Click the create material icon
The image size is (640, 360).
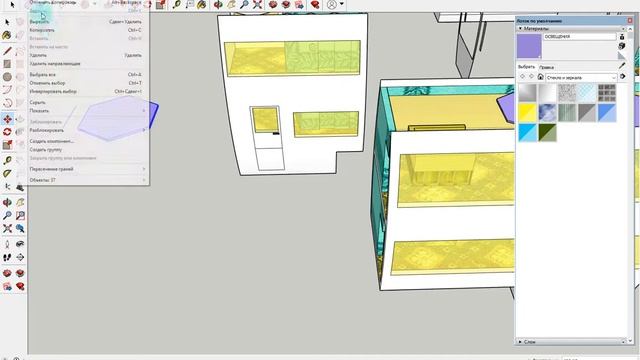(622, 46)
